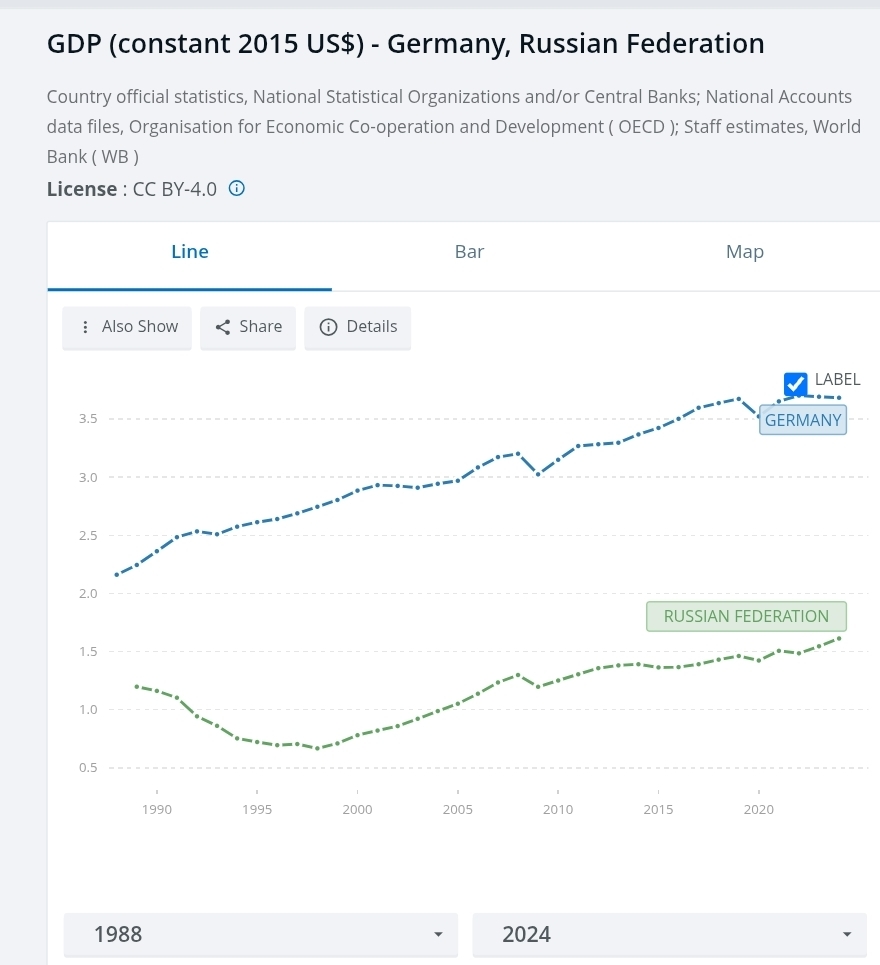Click the Share arrow icon

pos(223,327)
